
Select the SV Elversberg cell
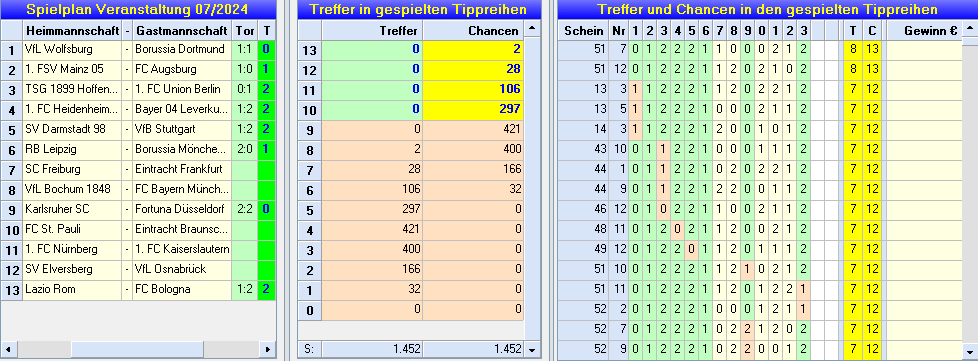click(72, 269)
